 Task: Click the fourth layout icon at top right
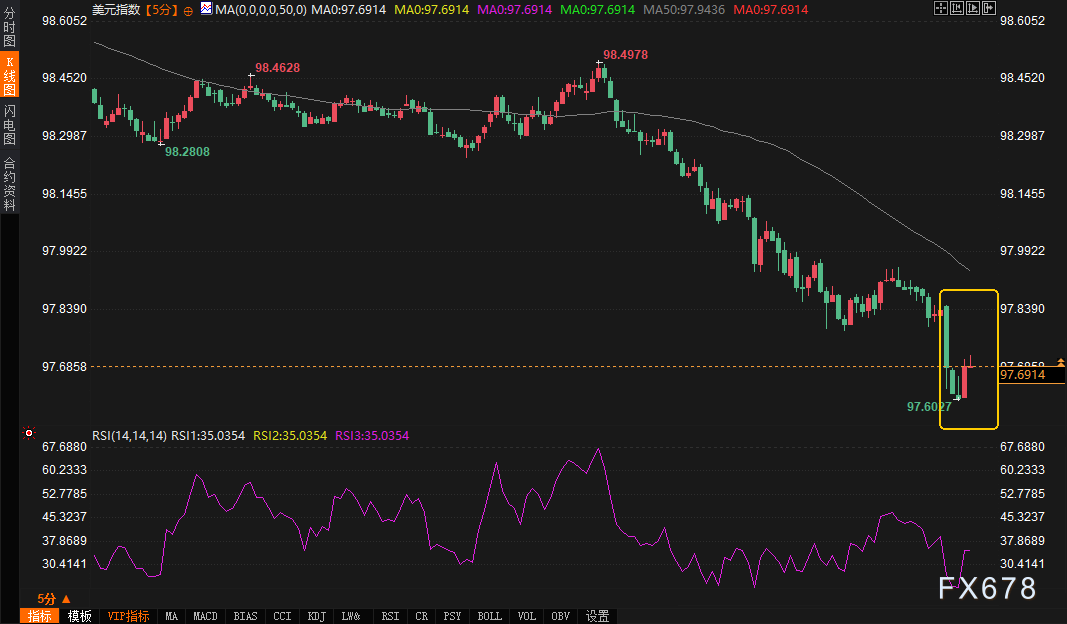point(989,9)
